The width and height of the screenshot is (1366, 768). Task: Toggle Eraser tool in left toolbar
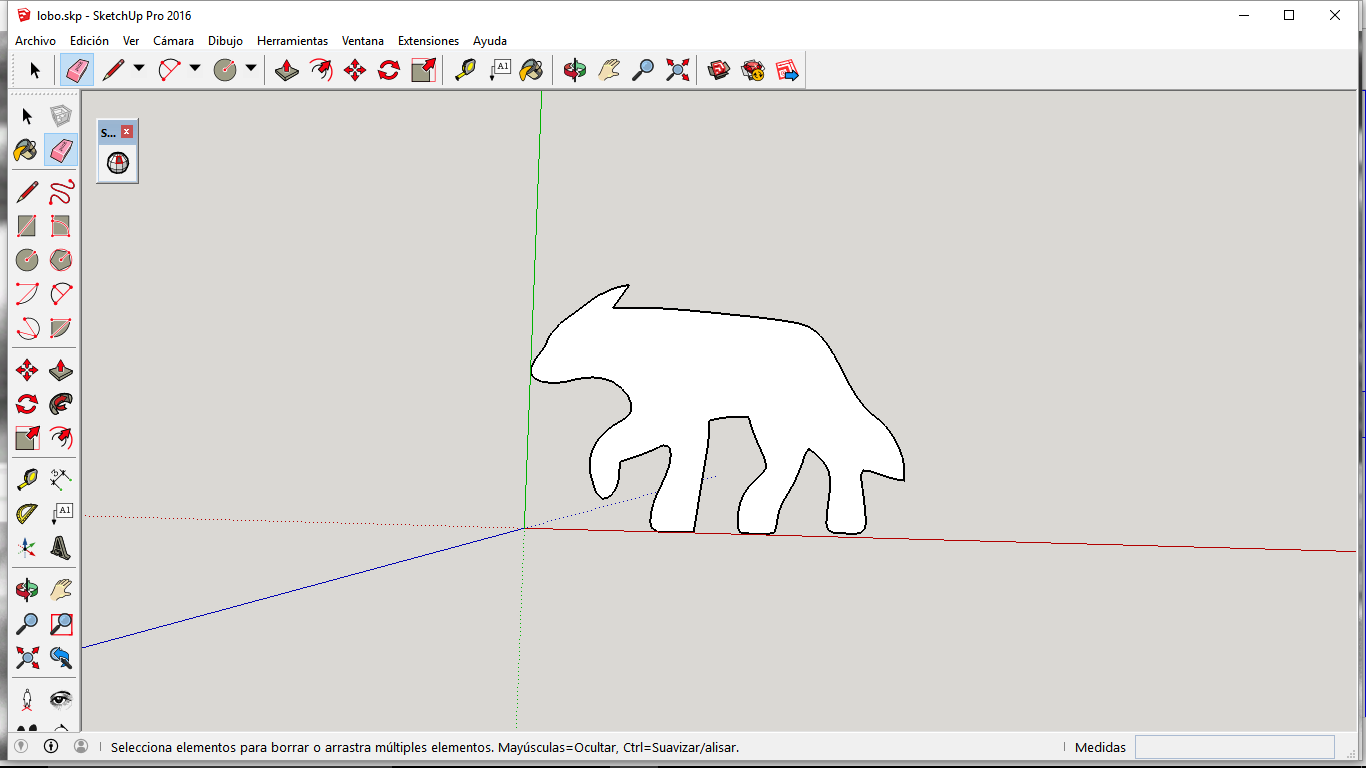click(x=61, y=151)
